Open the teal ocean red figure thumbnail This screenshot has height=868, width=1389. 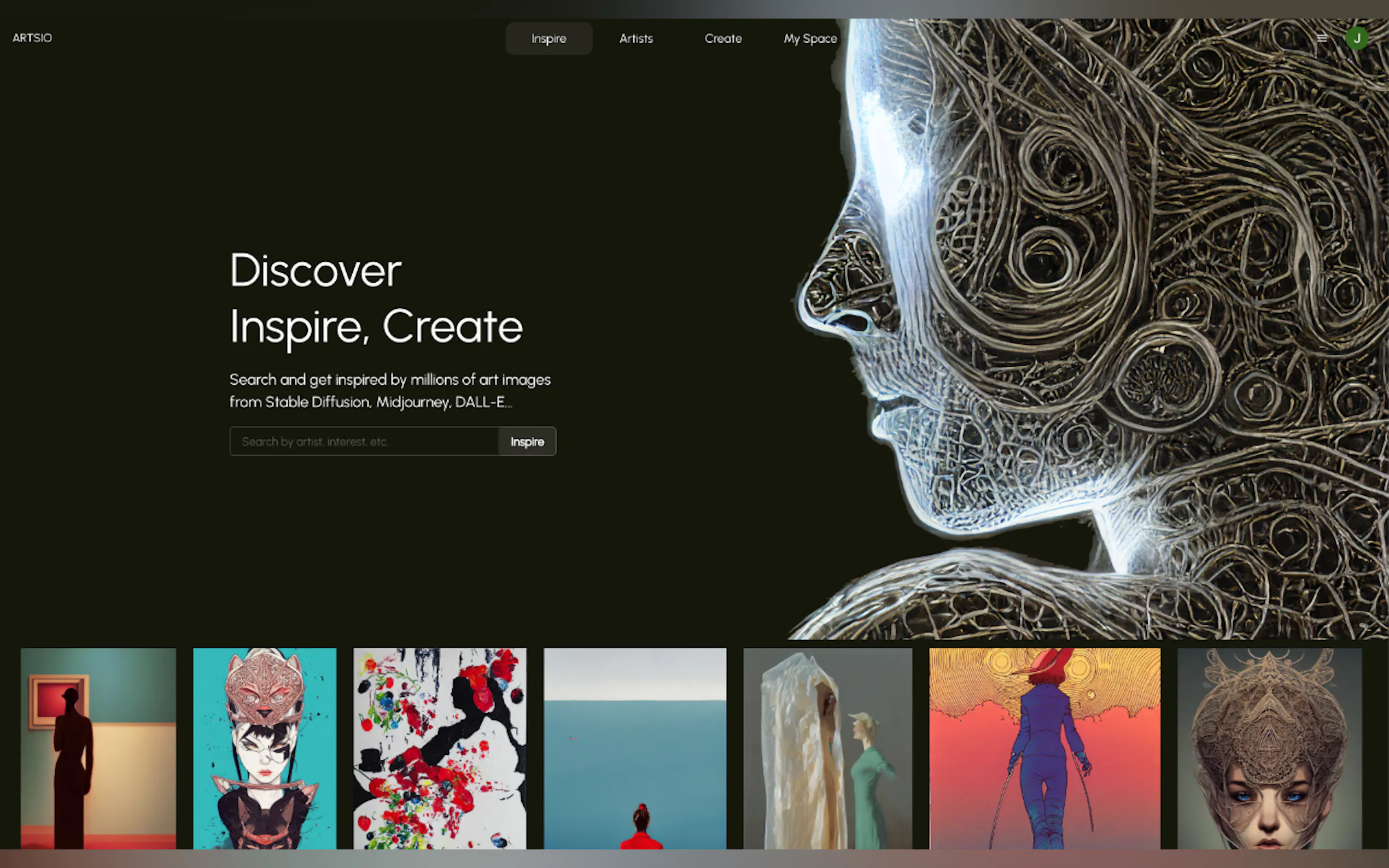coord(634,748)
